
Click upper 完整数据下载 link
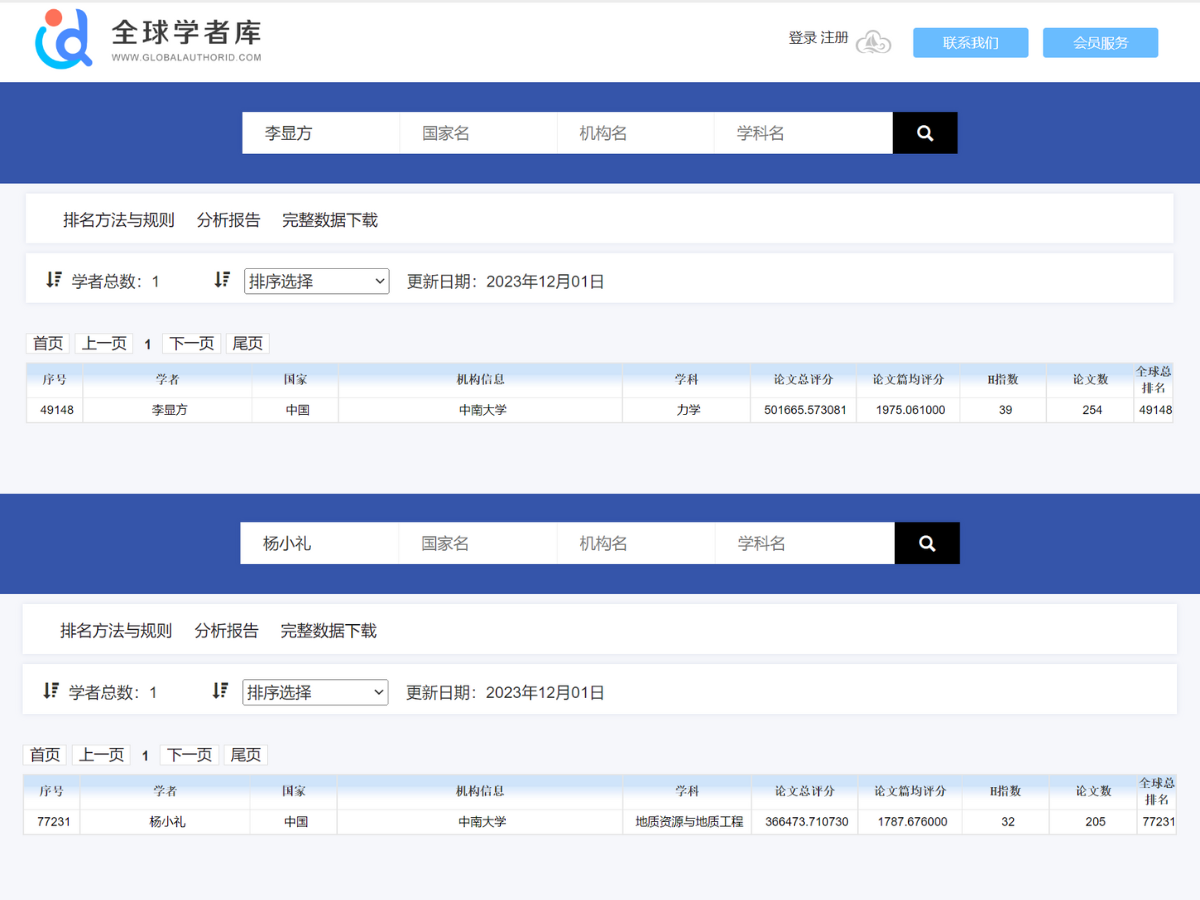pyautogui.click(x=329, y=220)
